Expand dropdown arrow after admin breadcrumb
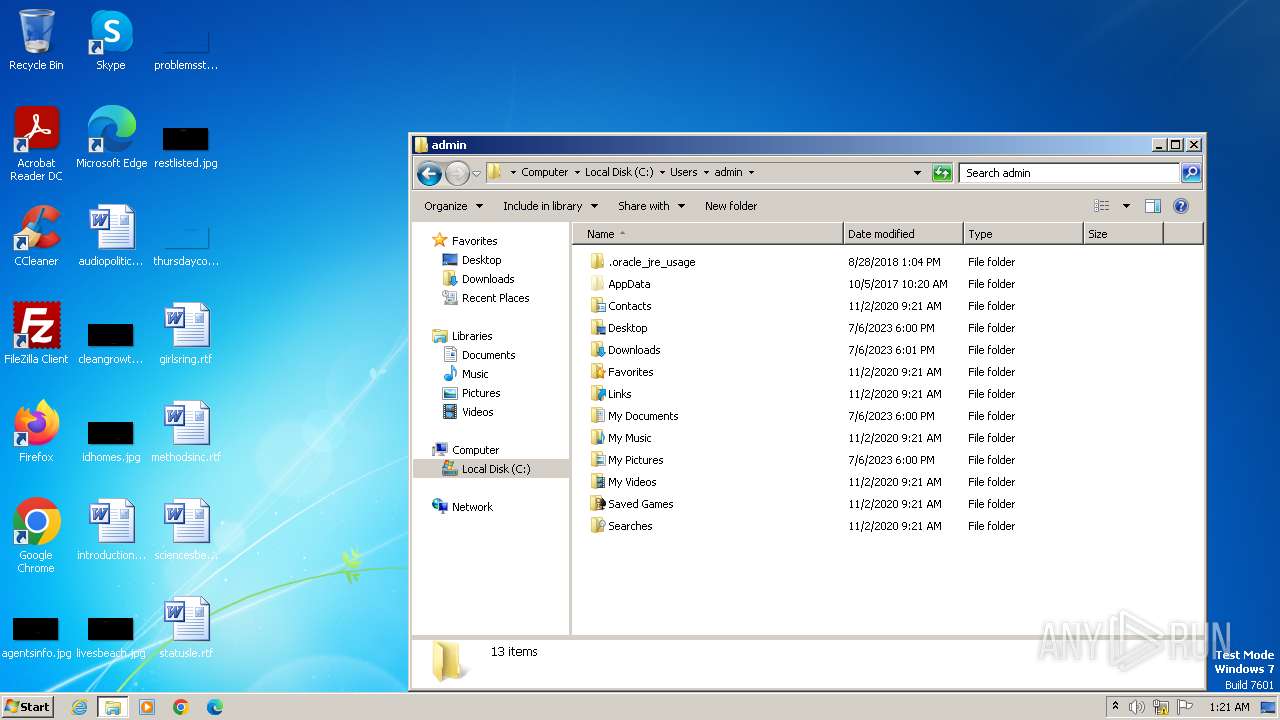The image size is (1280, 720). (x=751, y=172)
